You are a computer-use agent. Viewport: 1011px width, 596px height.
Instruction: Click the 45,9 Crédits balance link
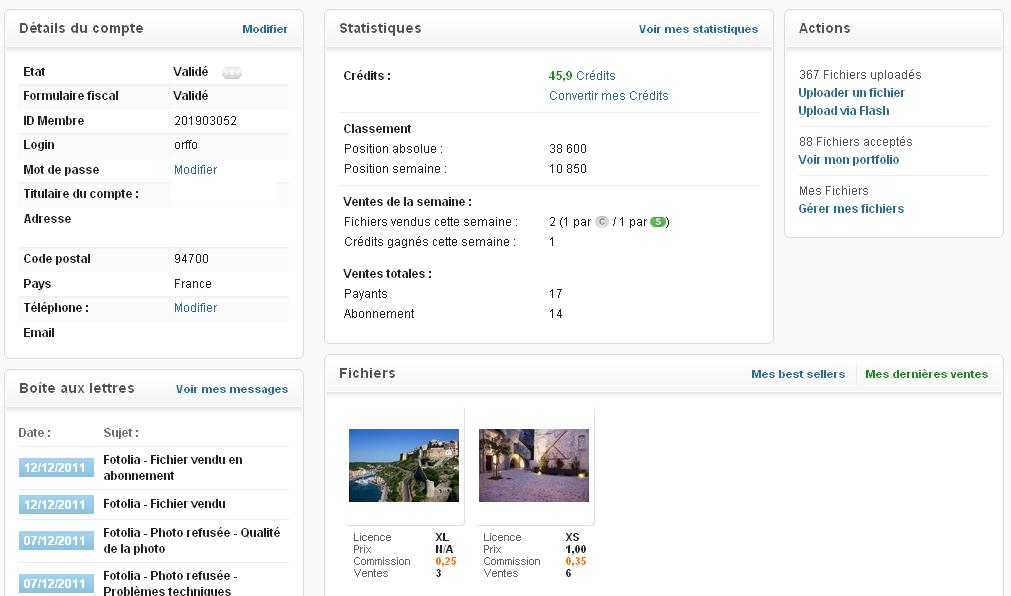click(582, 76)
